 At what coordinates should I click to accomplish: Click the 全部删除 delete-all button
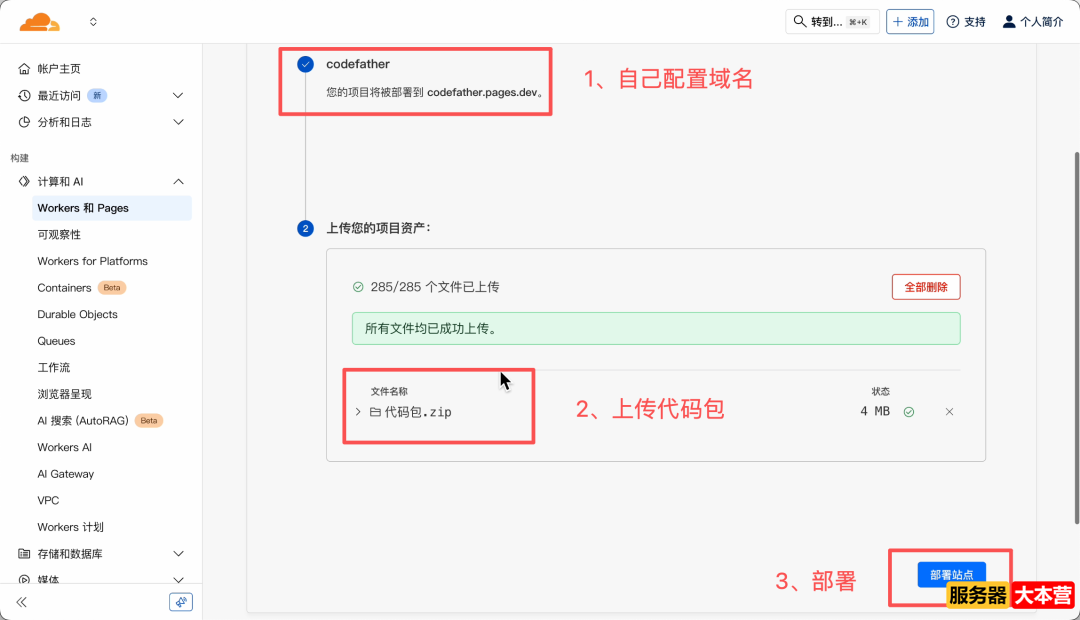[x=926, y=286]
